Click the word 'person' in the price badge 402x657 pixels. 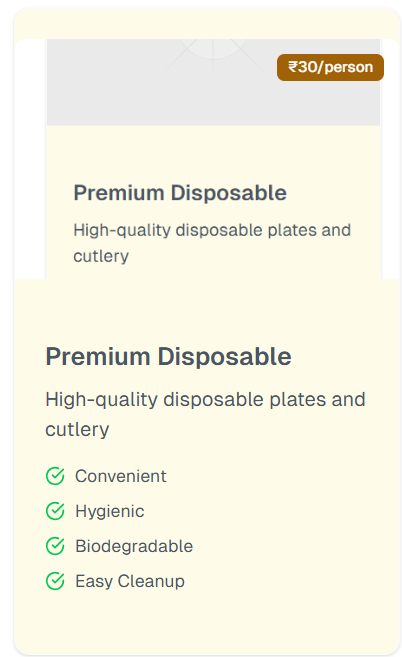[x=348, y=67]
